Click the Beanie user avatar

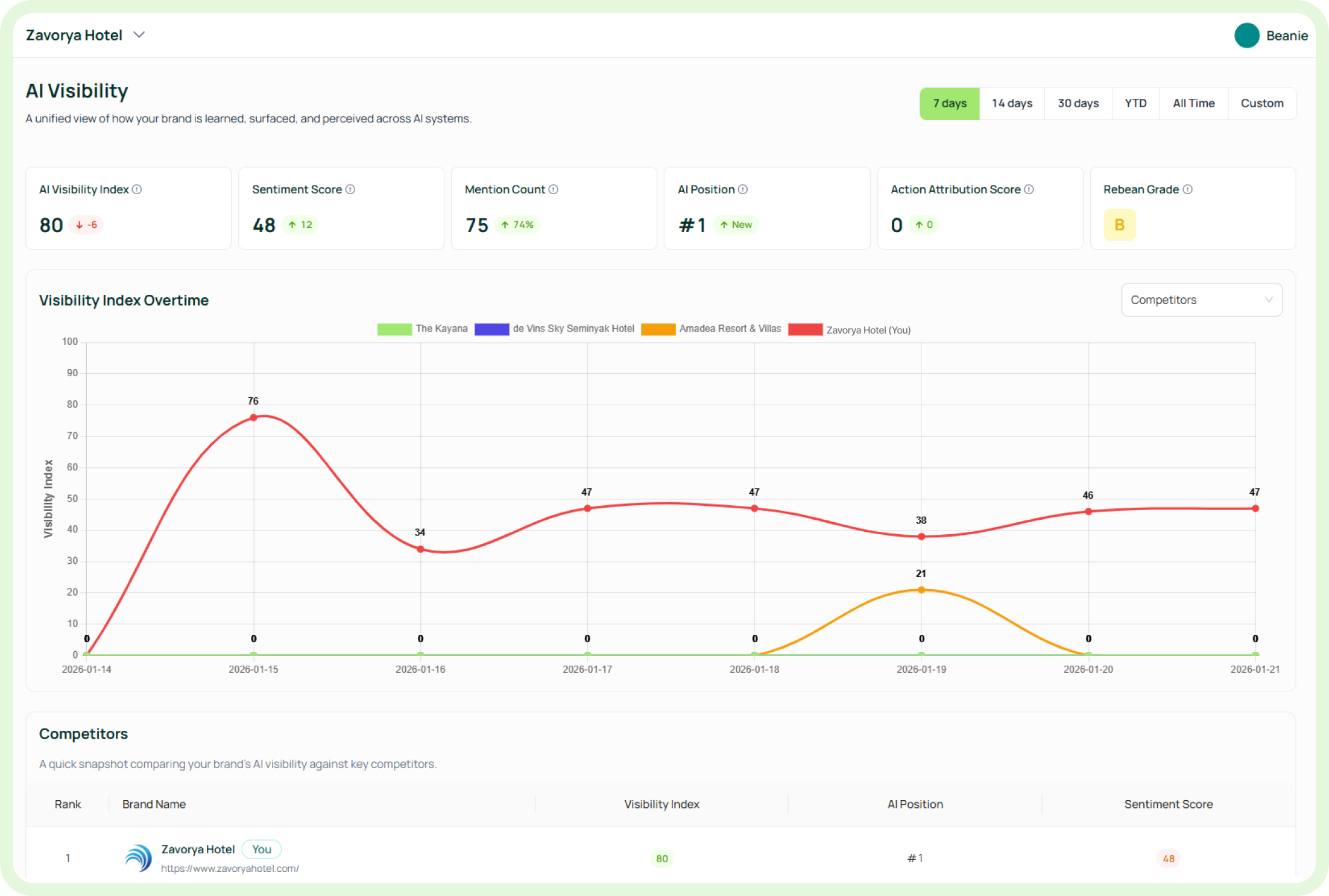point(1246,36)
